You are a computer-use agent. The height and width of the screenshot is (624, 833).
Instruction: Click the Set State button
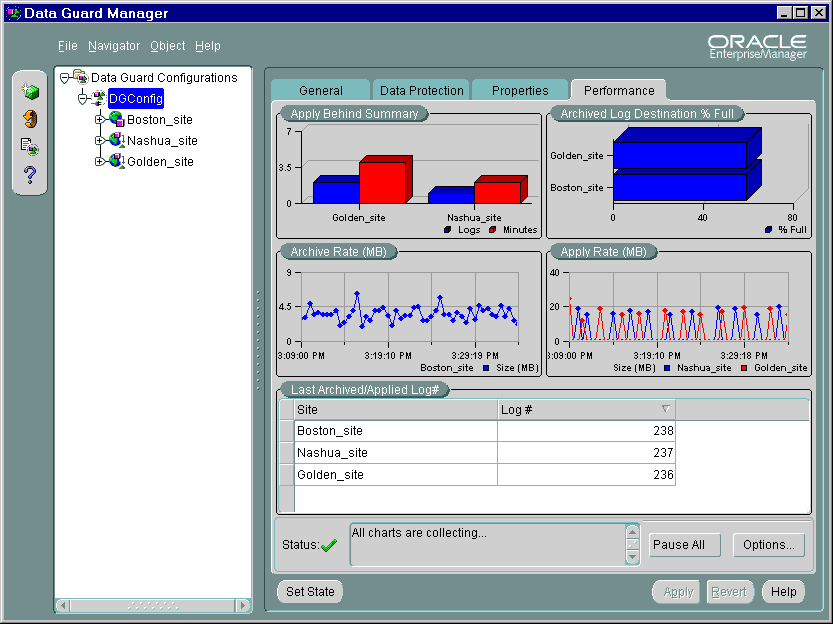tap(310, 591)
